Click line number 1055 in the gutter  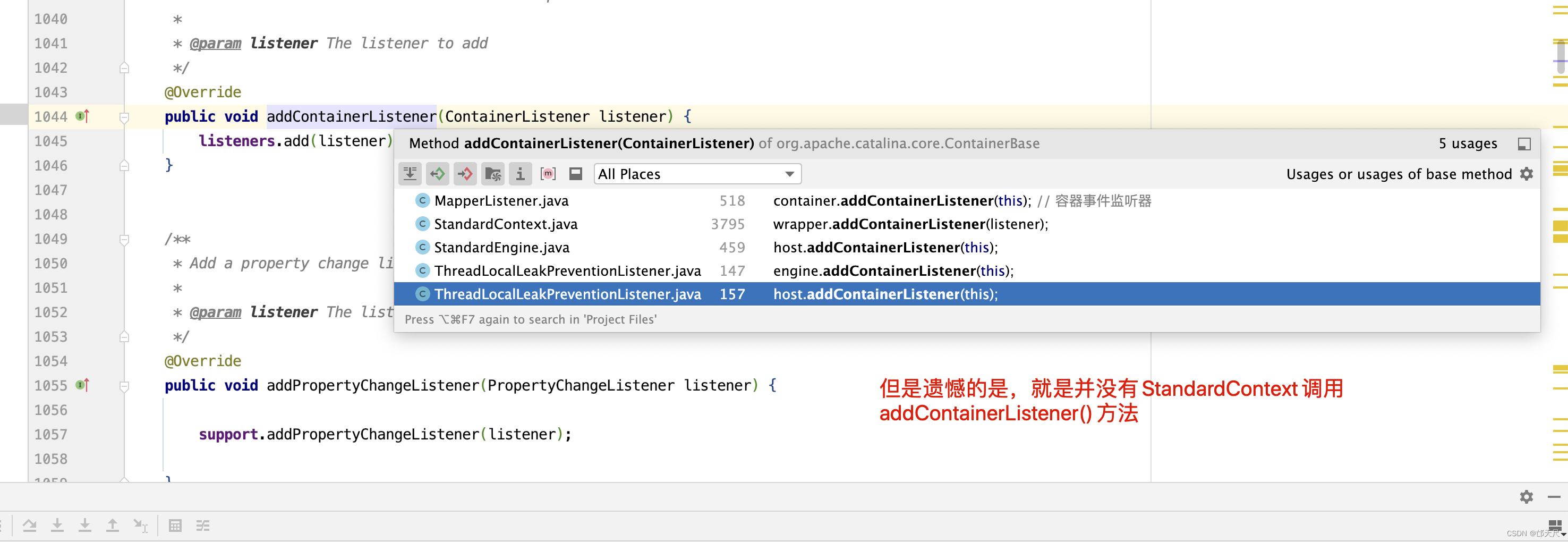[x=50, y=385]
